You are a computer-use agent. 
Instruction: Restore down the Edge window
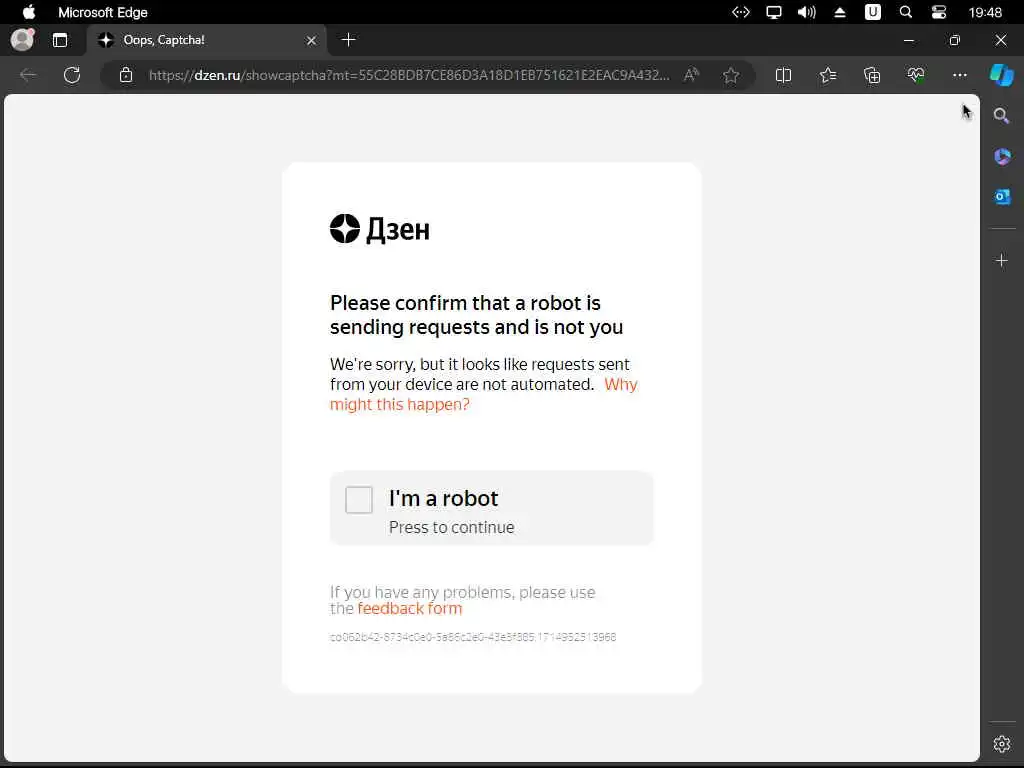pyautogui.click(x=955, y=40)
